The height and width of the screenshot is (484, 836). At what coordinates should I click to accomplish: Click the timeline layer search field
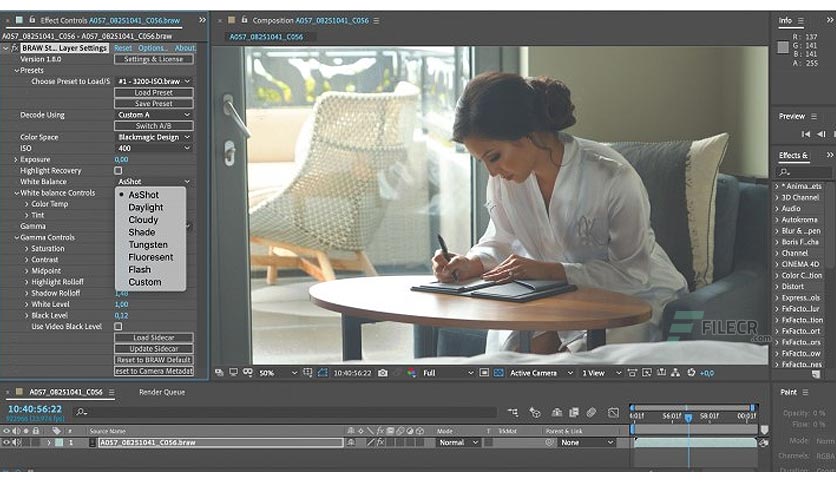(286, 412)
